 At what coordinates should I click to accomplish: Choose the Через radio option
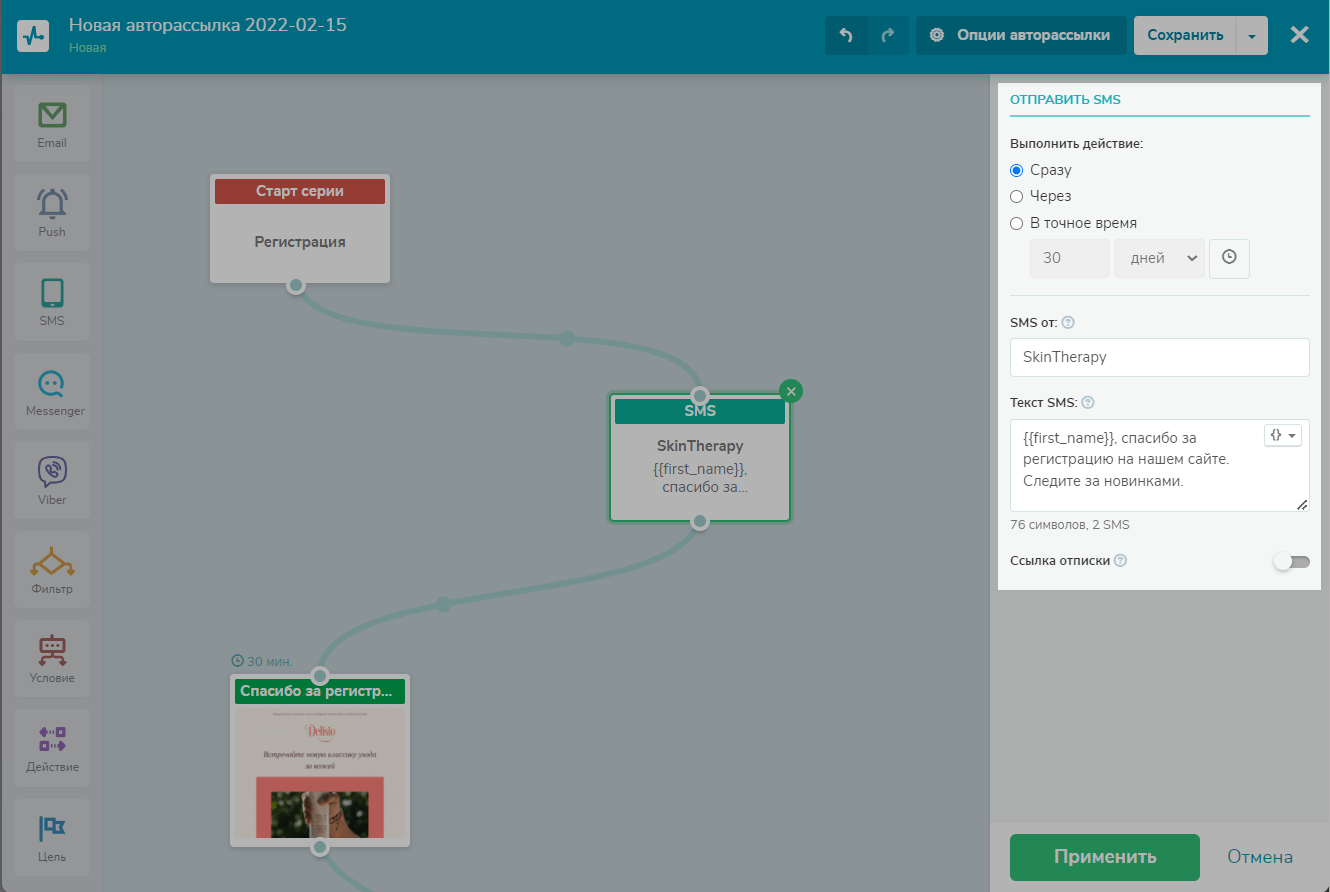tap(1017, 197)
